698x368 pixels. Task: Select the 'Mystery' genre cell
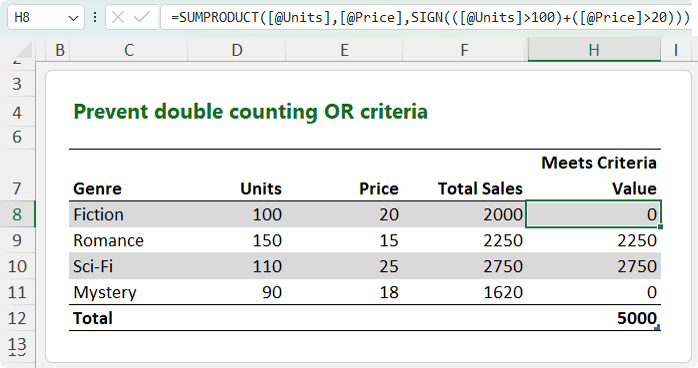[x=129, y=292]
